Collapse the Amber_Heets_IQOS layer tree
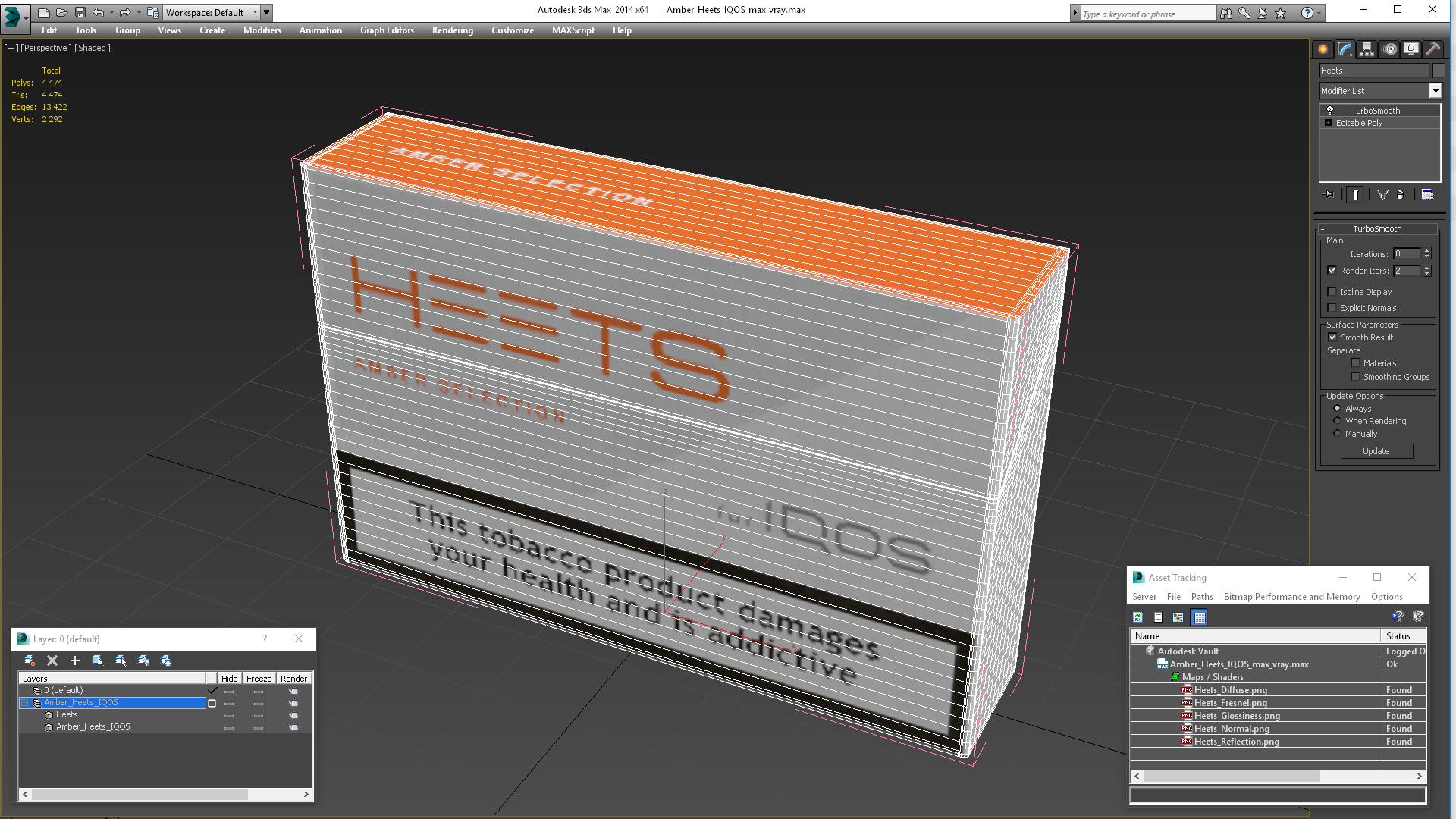The height and width of the screenshot is (819, 1456). [x=25, y=703]
